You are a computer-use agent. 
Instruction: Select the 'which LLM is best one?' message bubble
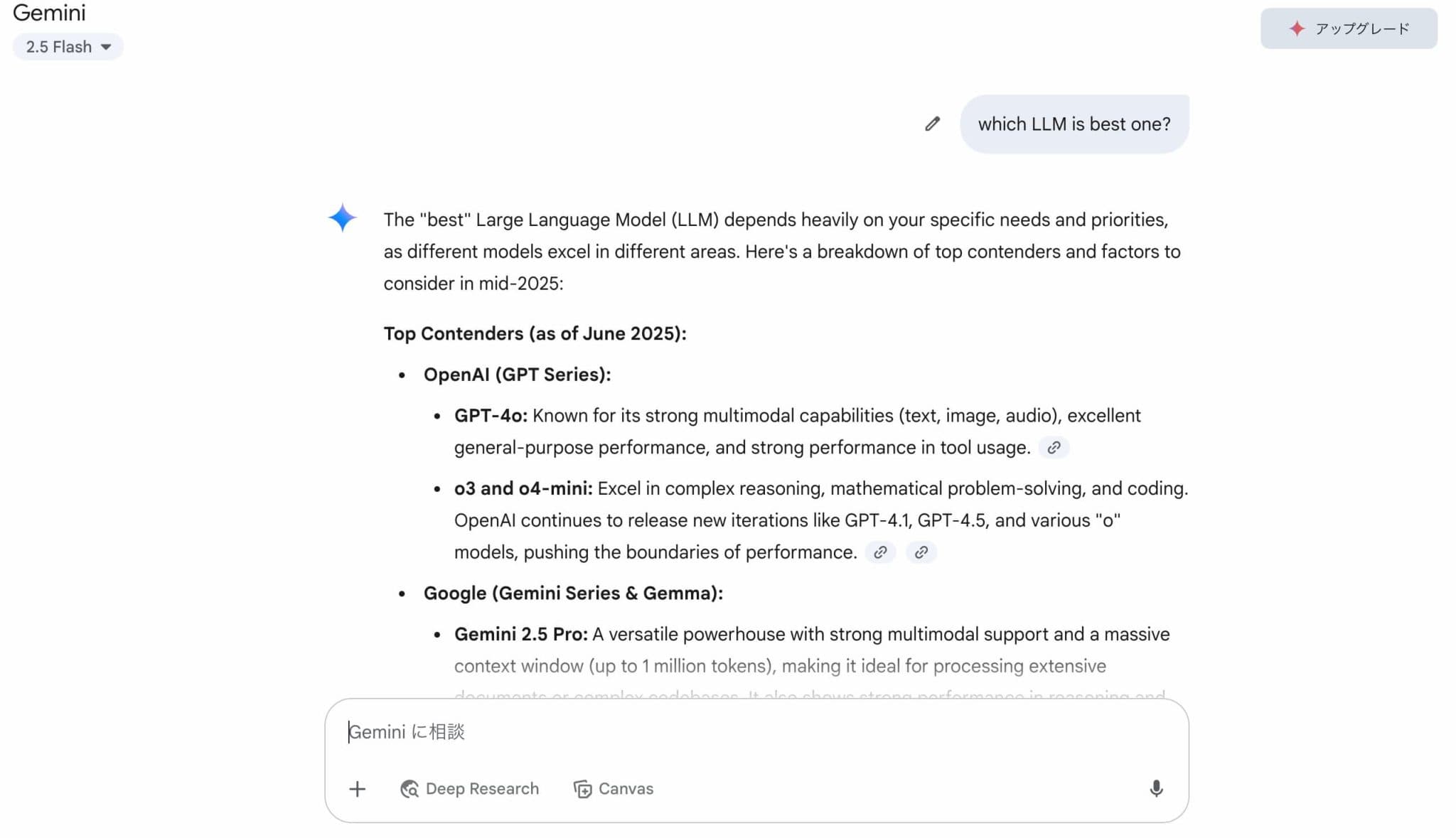point(1074,124)
